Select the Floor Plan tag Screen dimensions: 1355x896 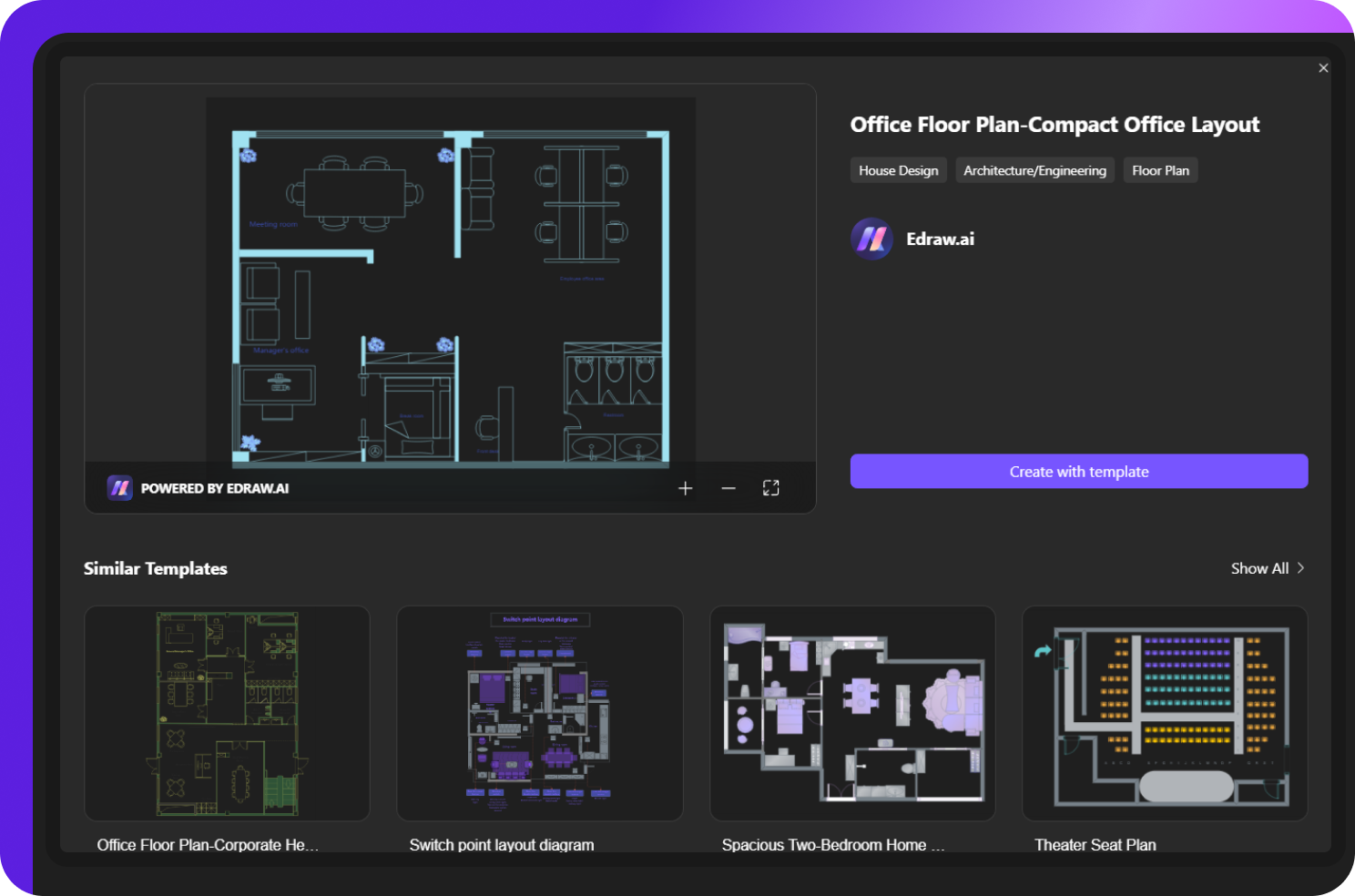(x=1160, y=169)
